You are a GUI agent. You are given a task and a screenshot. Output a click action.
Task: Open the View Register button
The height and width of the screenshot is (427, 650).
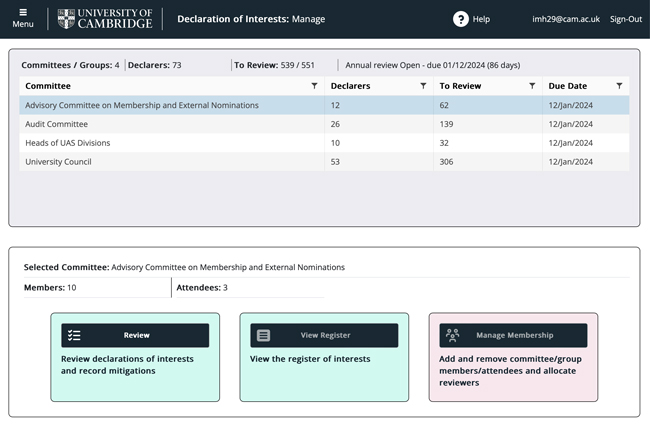[x=324, y=335]
